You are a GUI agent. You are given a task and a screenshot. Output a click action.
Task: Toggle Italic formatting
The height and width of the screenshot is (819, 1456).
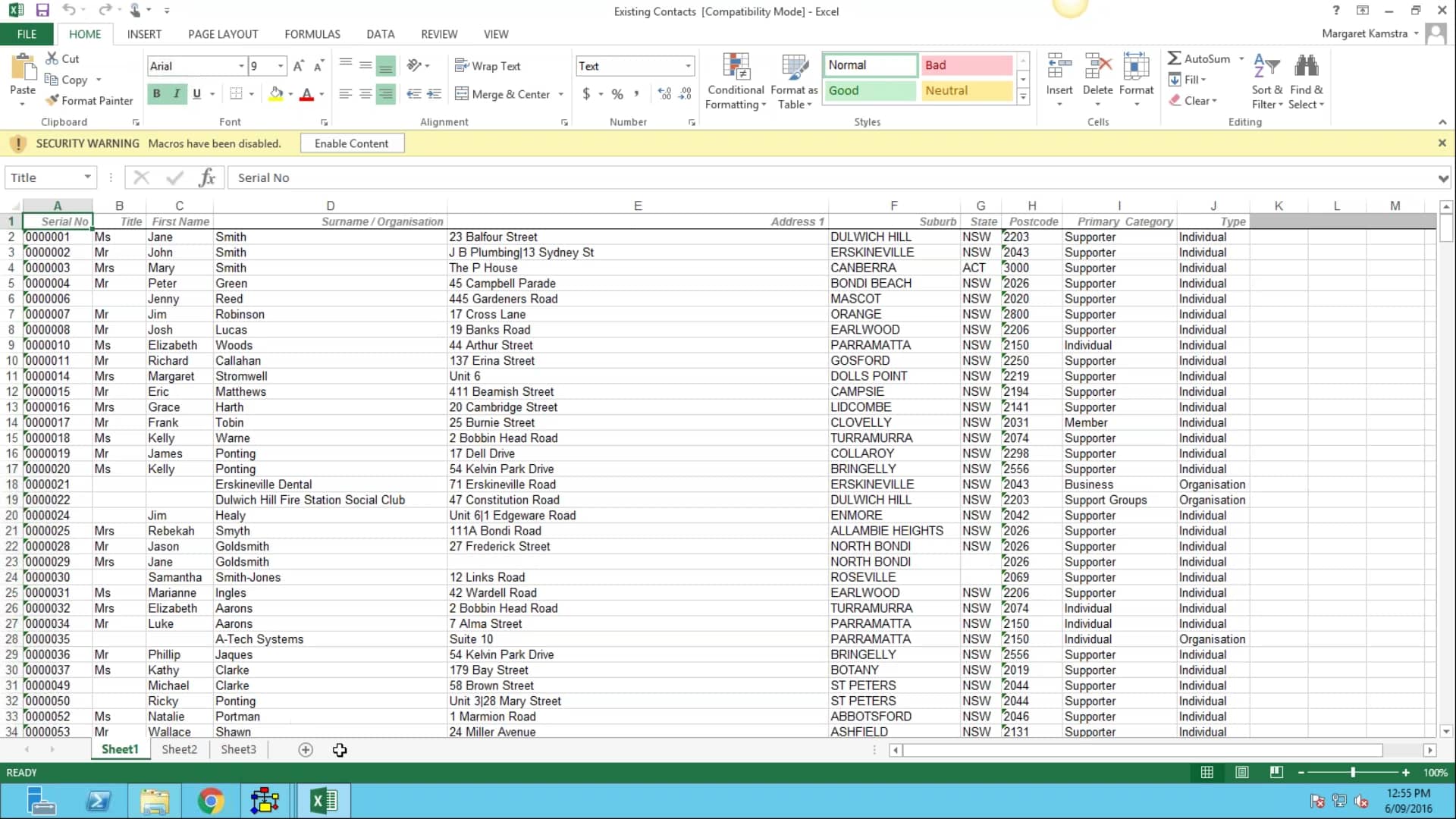point(177,94)
